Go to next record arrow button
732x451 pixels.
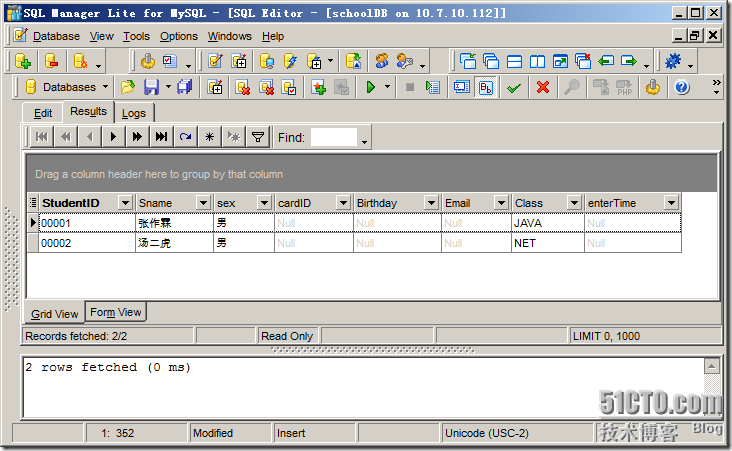[113, 137]
